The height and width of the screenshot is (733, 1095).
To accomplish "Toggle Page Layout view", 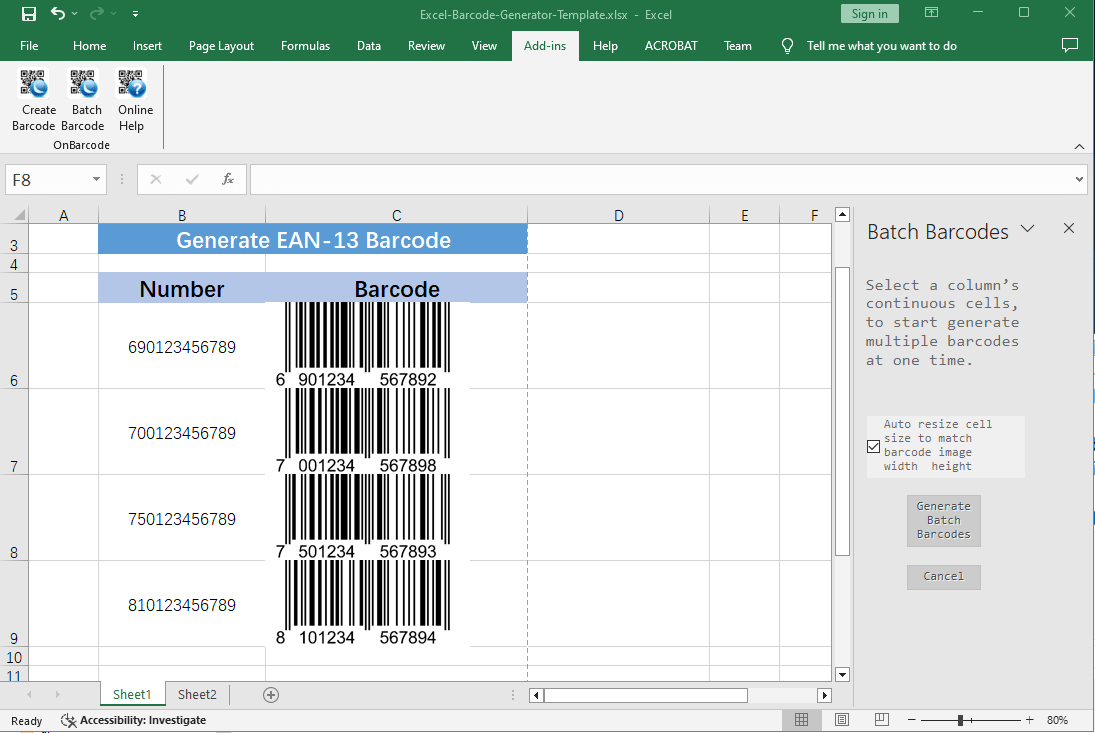I will click(x=840, y=719).
